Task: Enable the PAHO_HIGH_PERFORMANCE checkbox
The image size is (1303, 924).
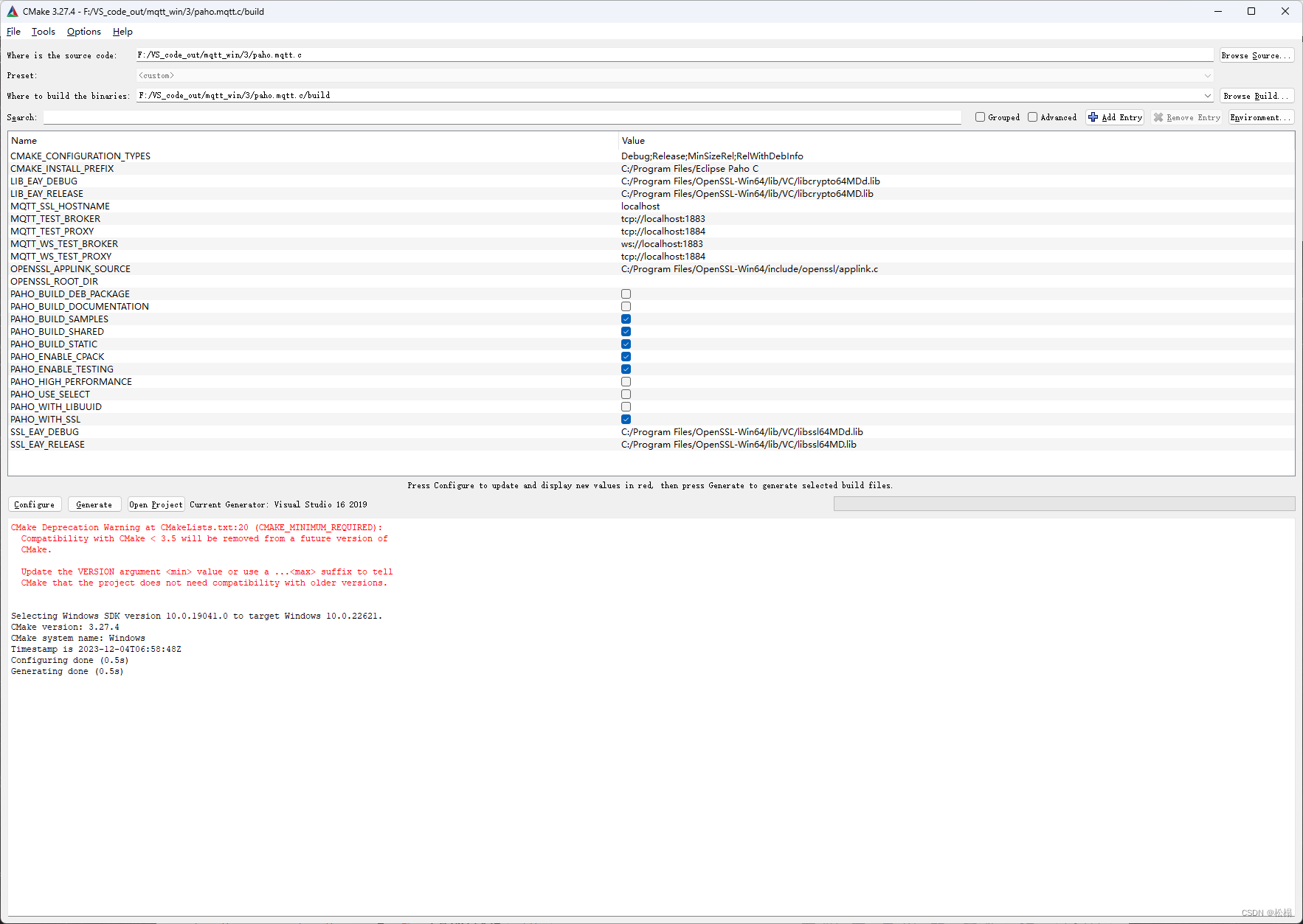Action: point(626,381)
